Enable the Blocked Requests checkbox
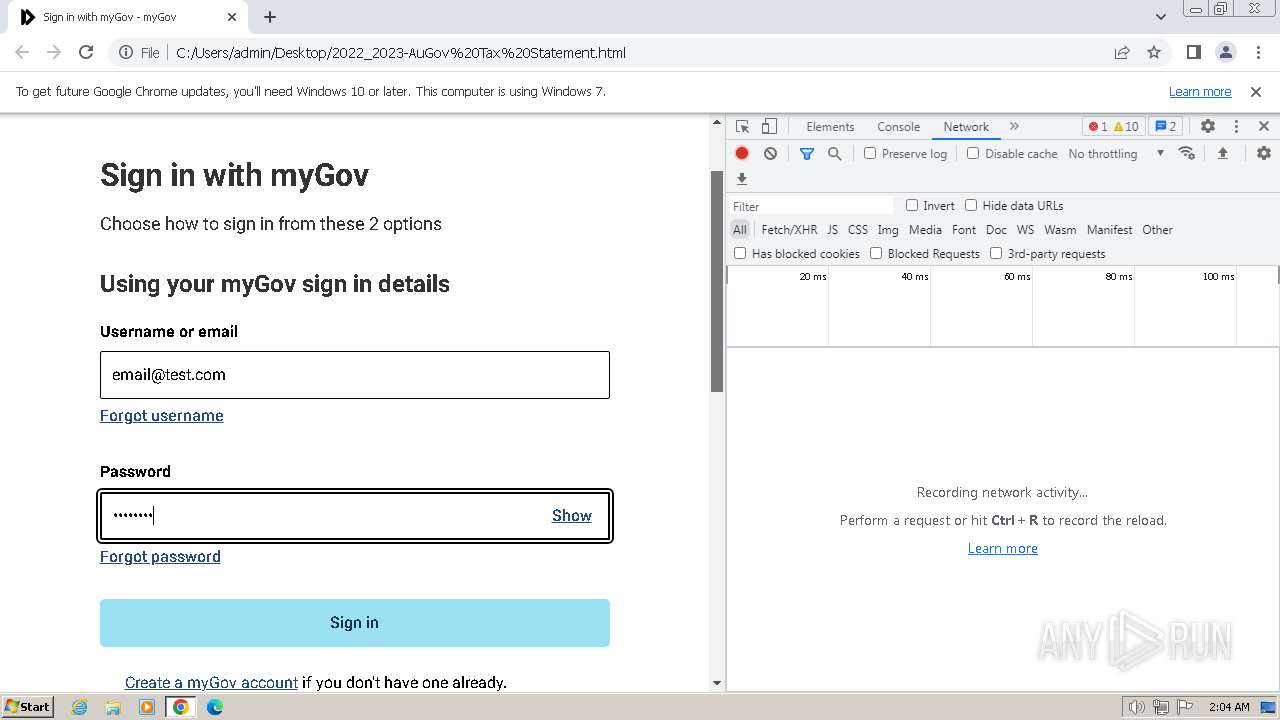This screenshot has width=1280, height=720. pos(876,253)
